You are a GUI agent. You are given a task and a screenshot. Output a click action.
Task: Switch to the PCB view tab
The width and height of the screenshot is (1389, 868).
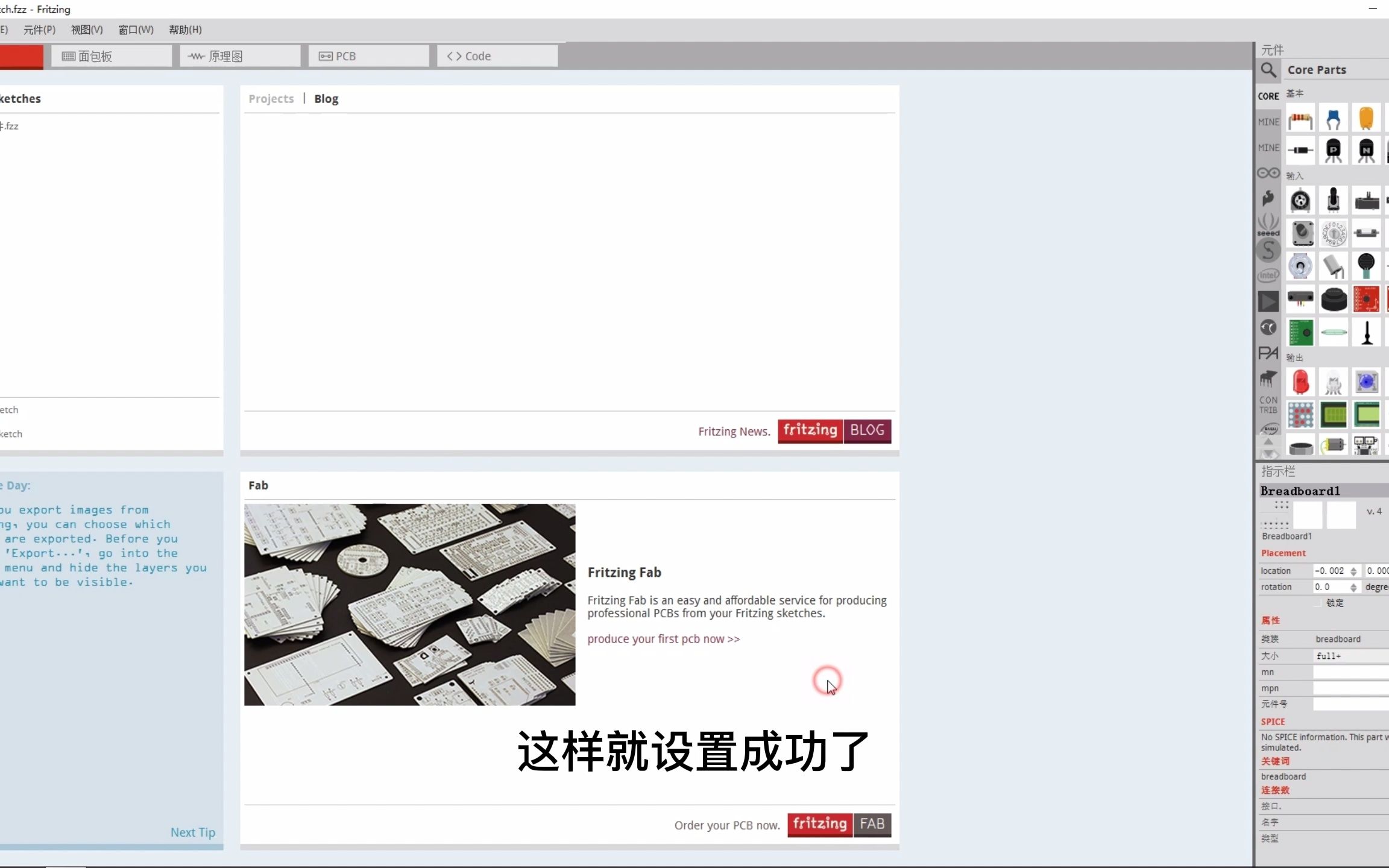(368, 56)
